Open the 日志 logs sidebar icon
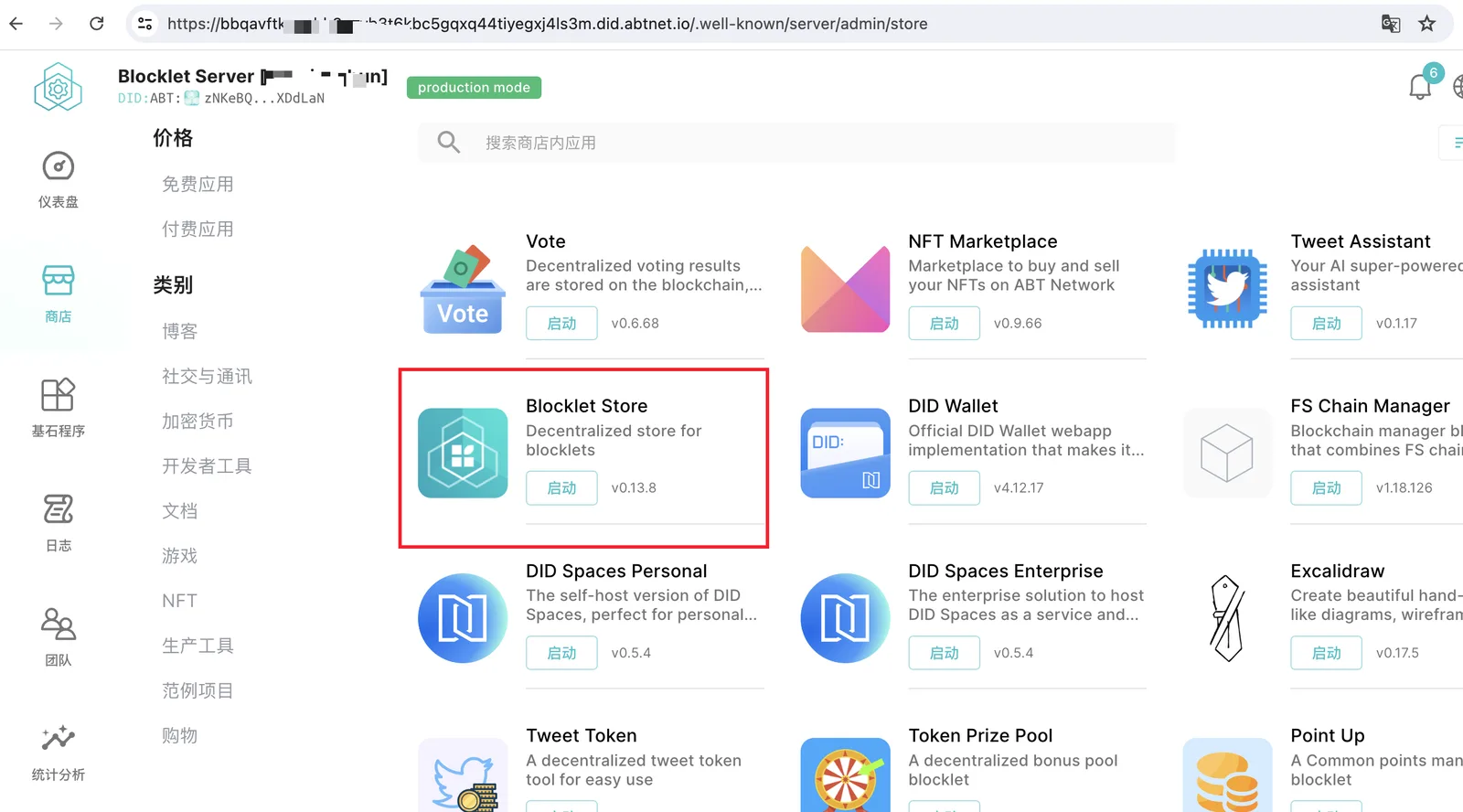 (x=59, y=509)
